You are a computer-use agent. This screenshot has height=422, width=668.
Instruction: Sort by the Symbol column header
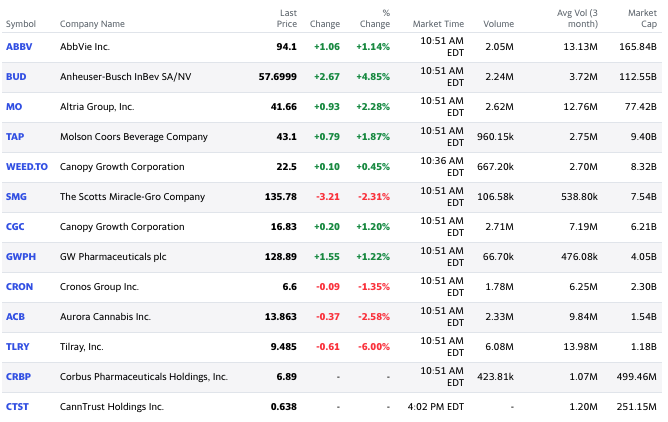(21, 24)
